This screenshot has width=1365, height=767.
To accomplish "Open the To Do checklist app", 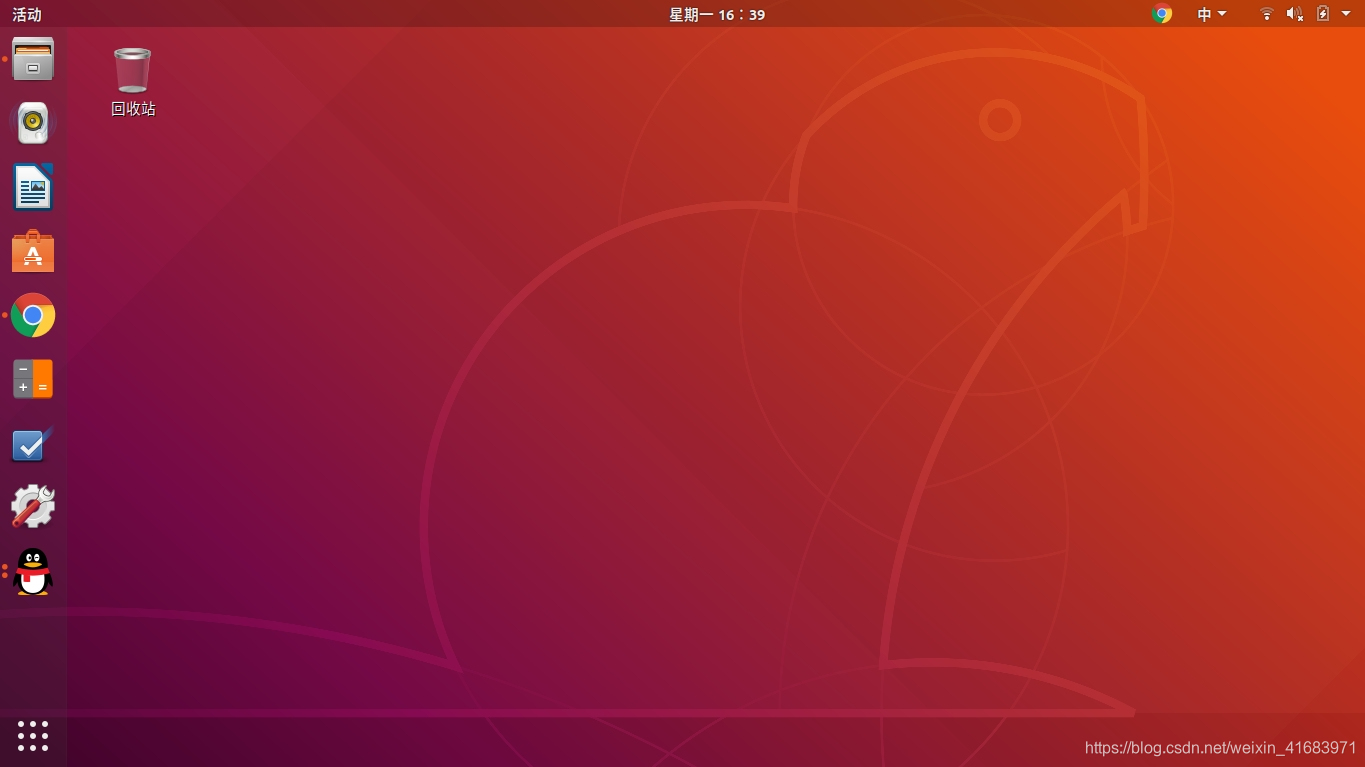I will [x=33, y=443].
